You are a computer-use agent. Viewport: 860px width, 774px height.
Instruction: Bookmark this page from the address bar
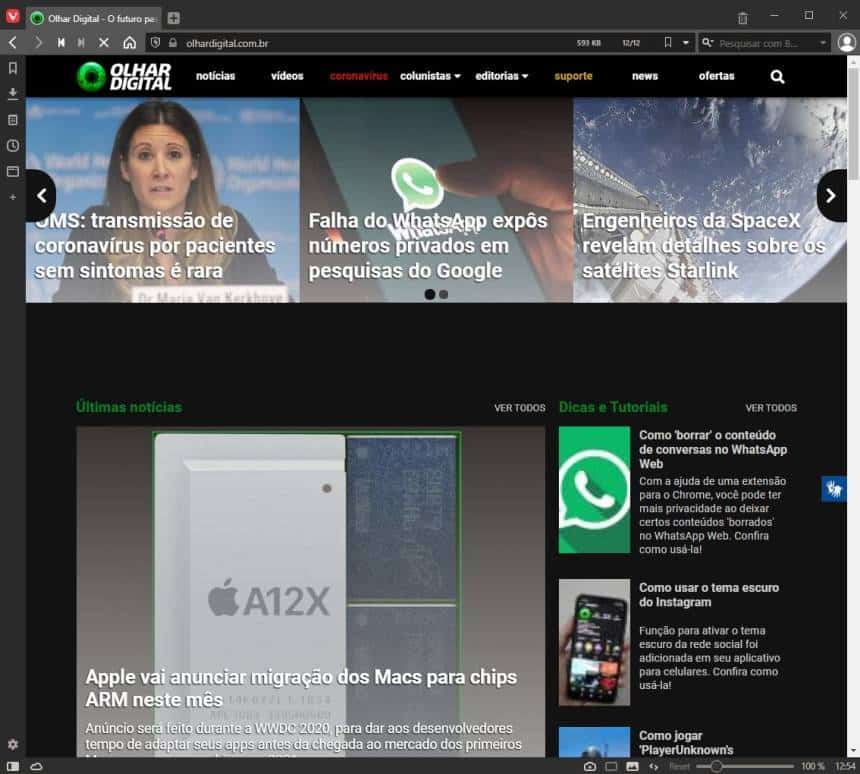(667, 42)
